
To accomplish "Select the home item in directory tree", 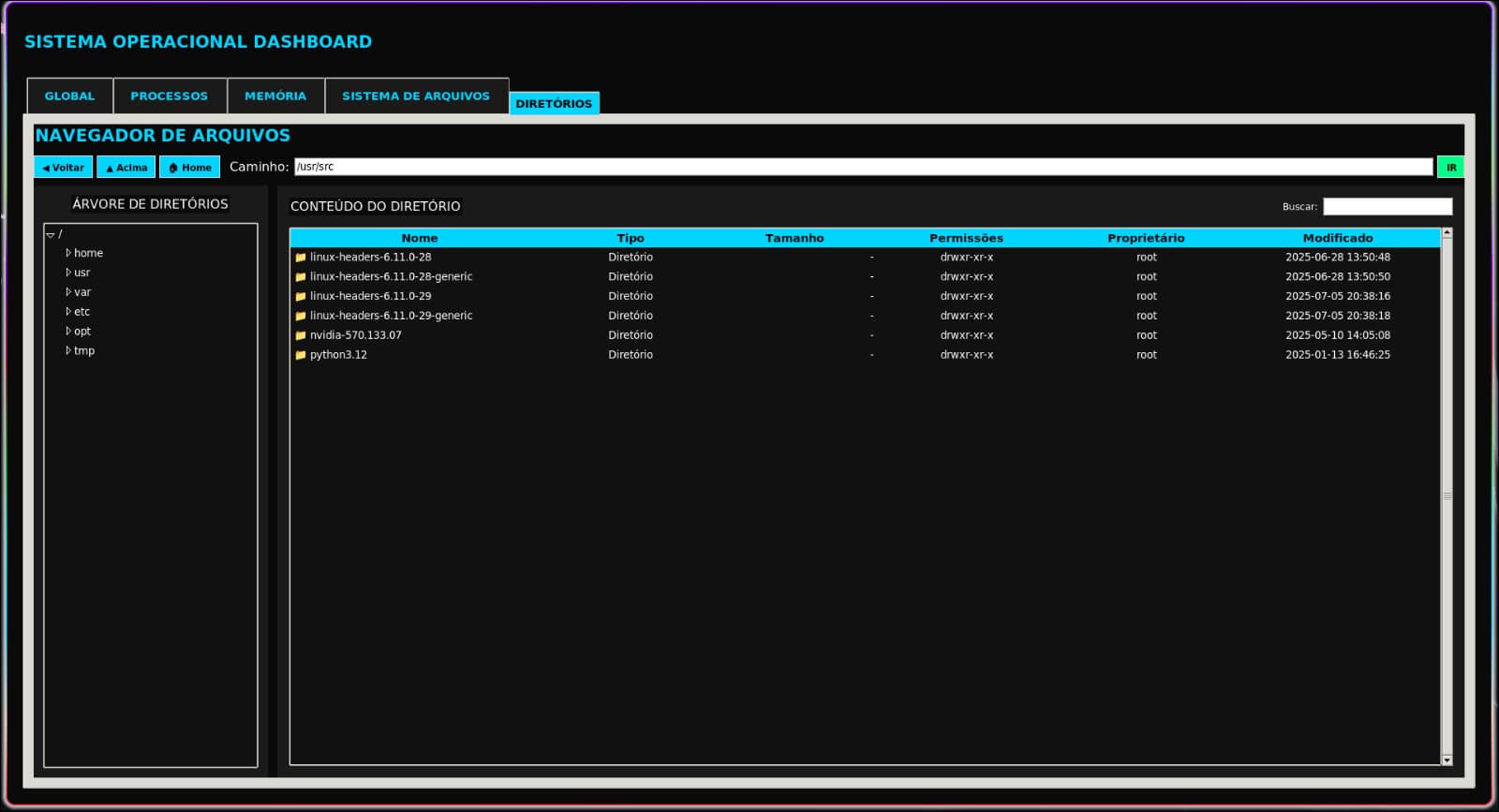I will tap(89, 253).
